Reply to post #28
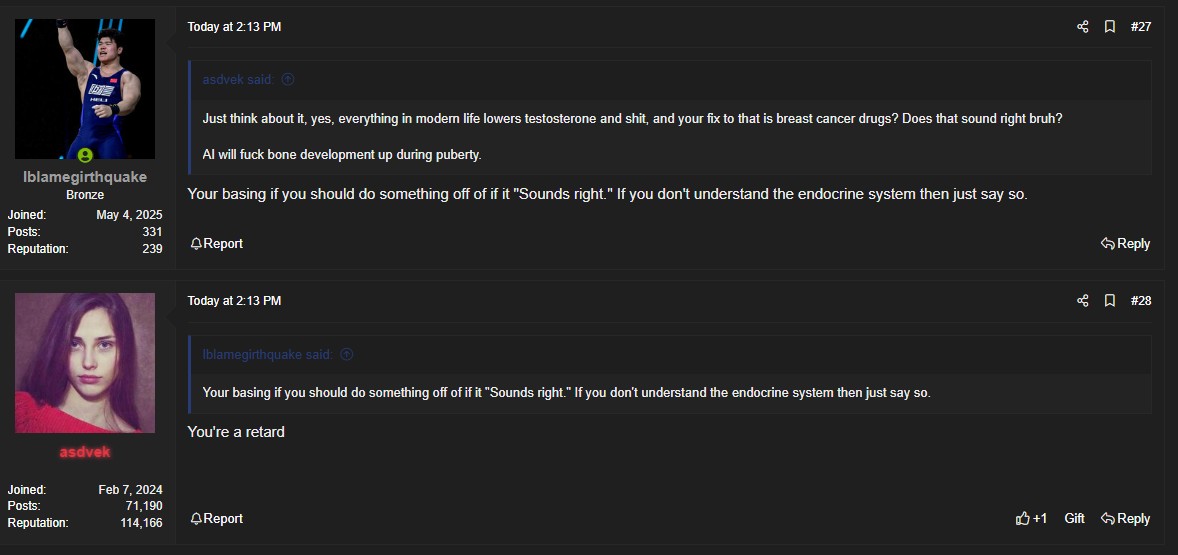The width and height of the screenshot is (1178, 555). tap(1125, 518)
